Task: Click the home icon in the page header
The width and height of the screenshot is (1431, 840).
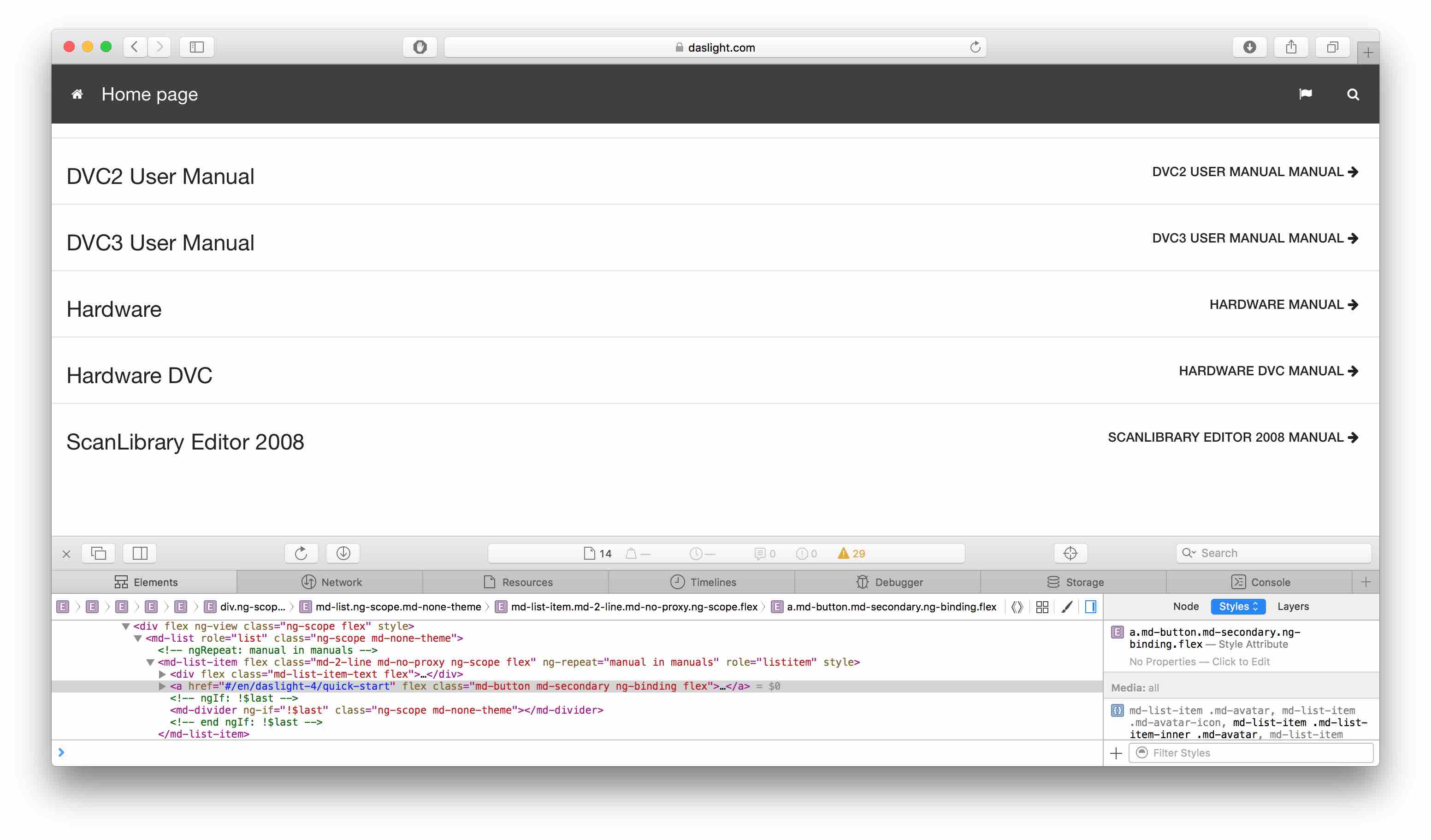Action: [77, 94]
